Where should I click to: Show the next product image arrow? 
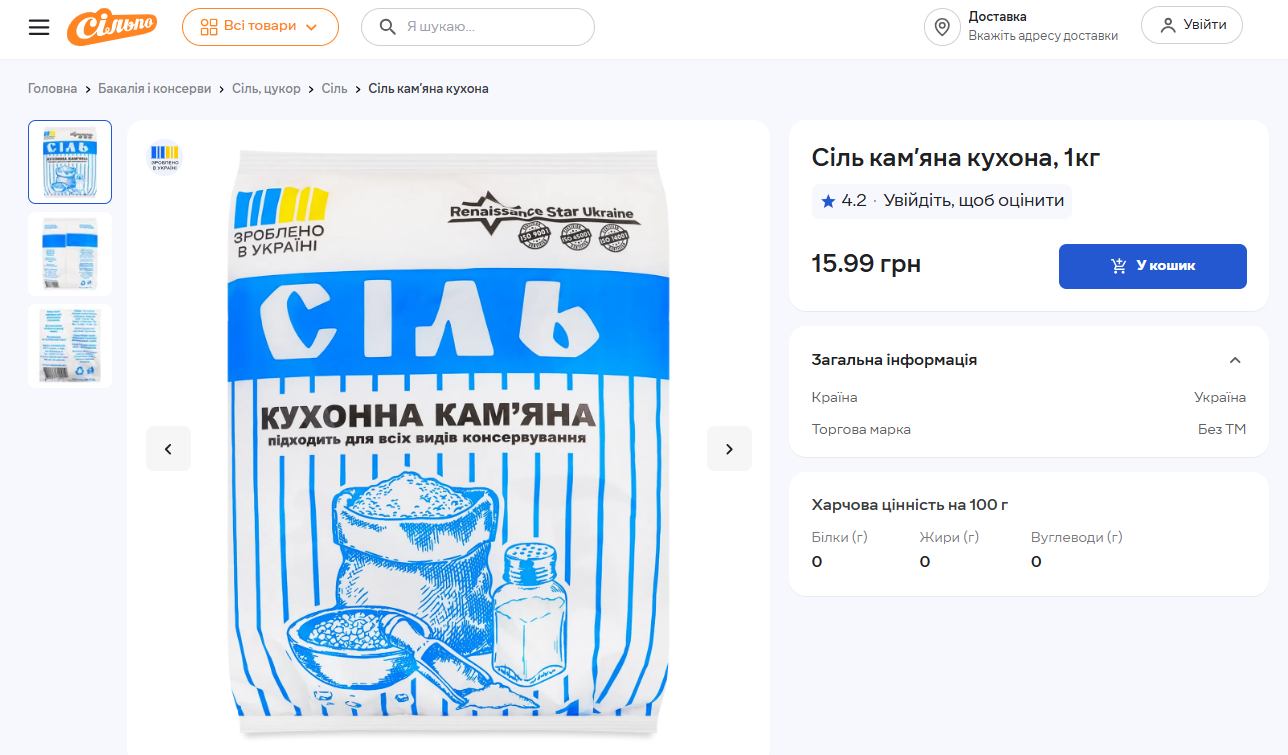coord(729,449)
